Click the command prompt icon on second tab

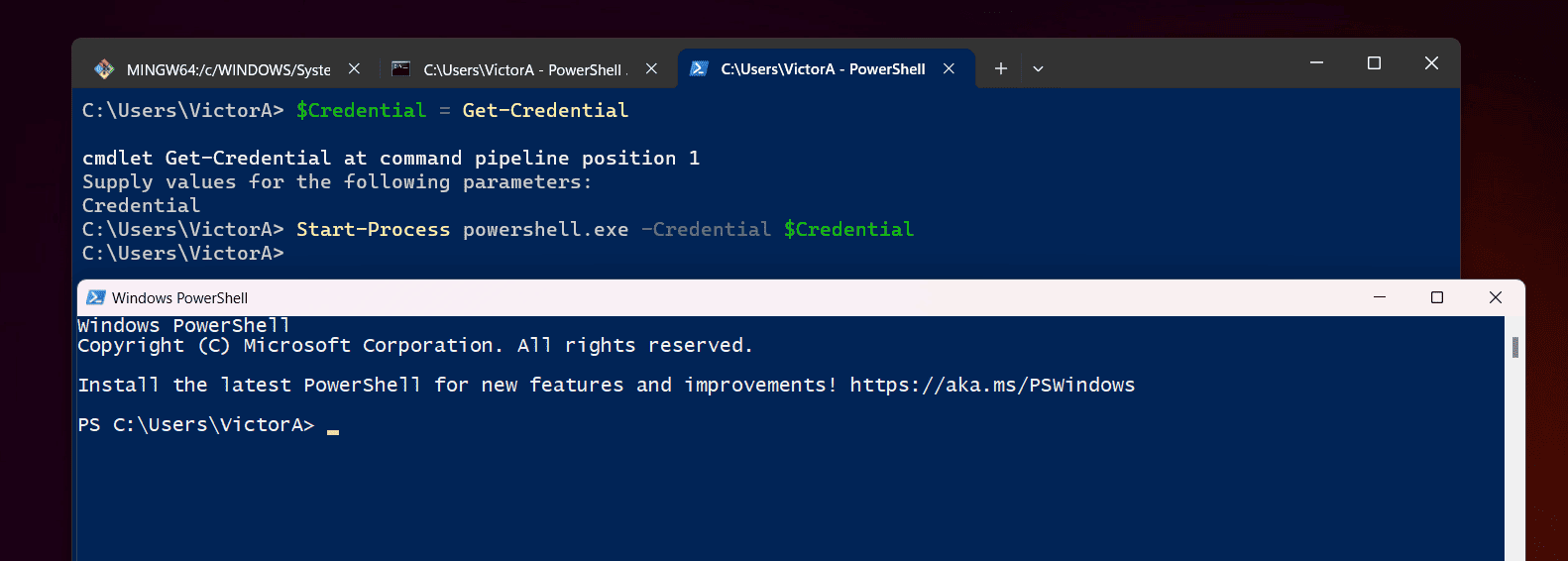tap(400, 69)
